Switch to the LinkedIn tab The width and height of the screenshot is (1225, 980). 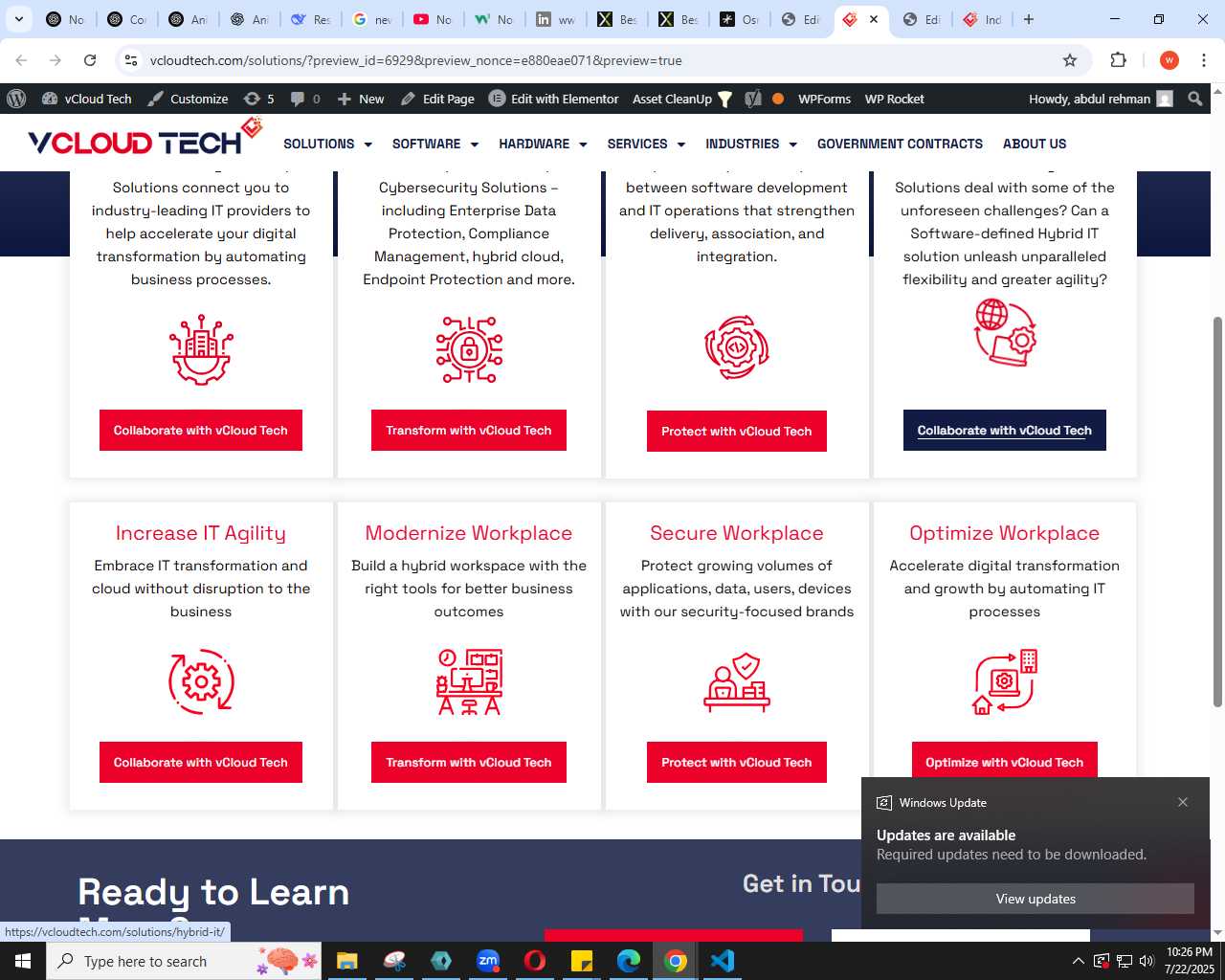pyautogui.click(x=555, y=19)
